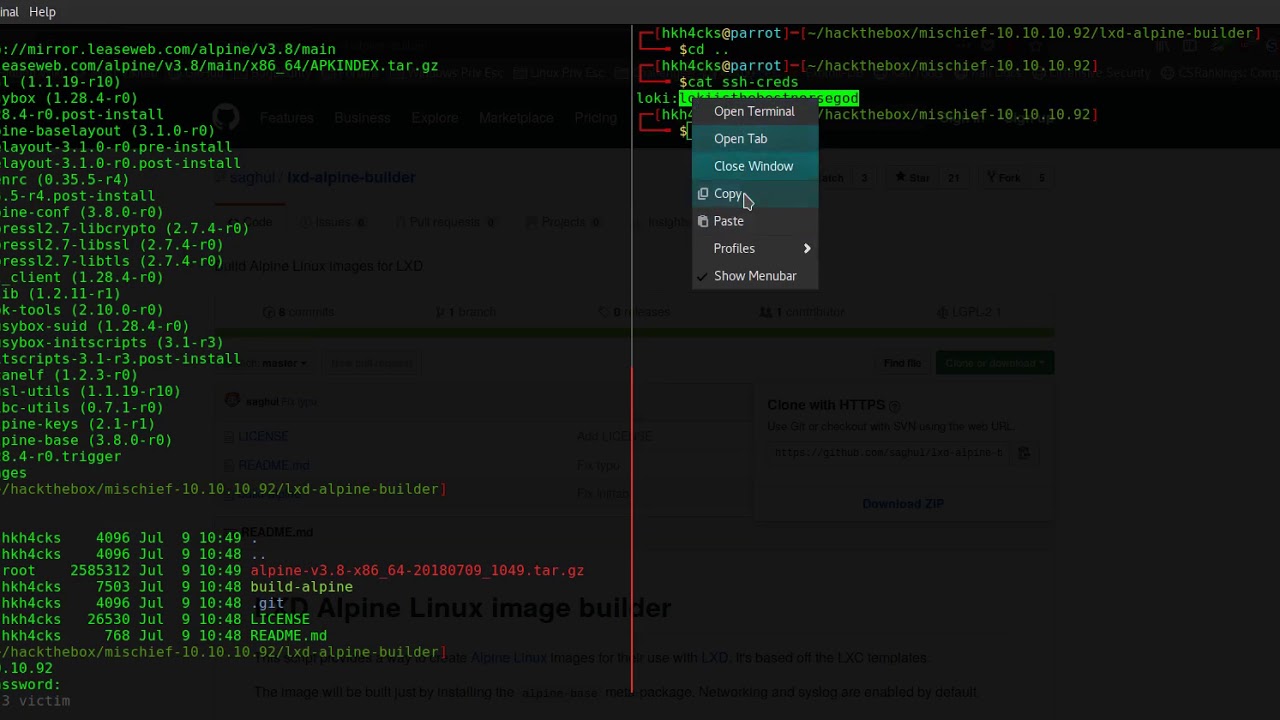Pick Close Window from the context menu
The image size is (1280, 720).
[753, 166]
